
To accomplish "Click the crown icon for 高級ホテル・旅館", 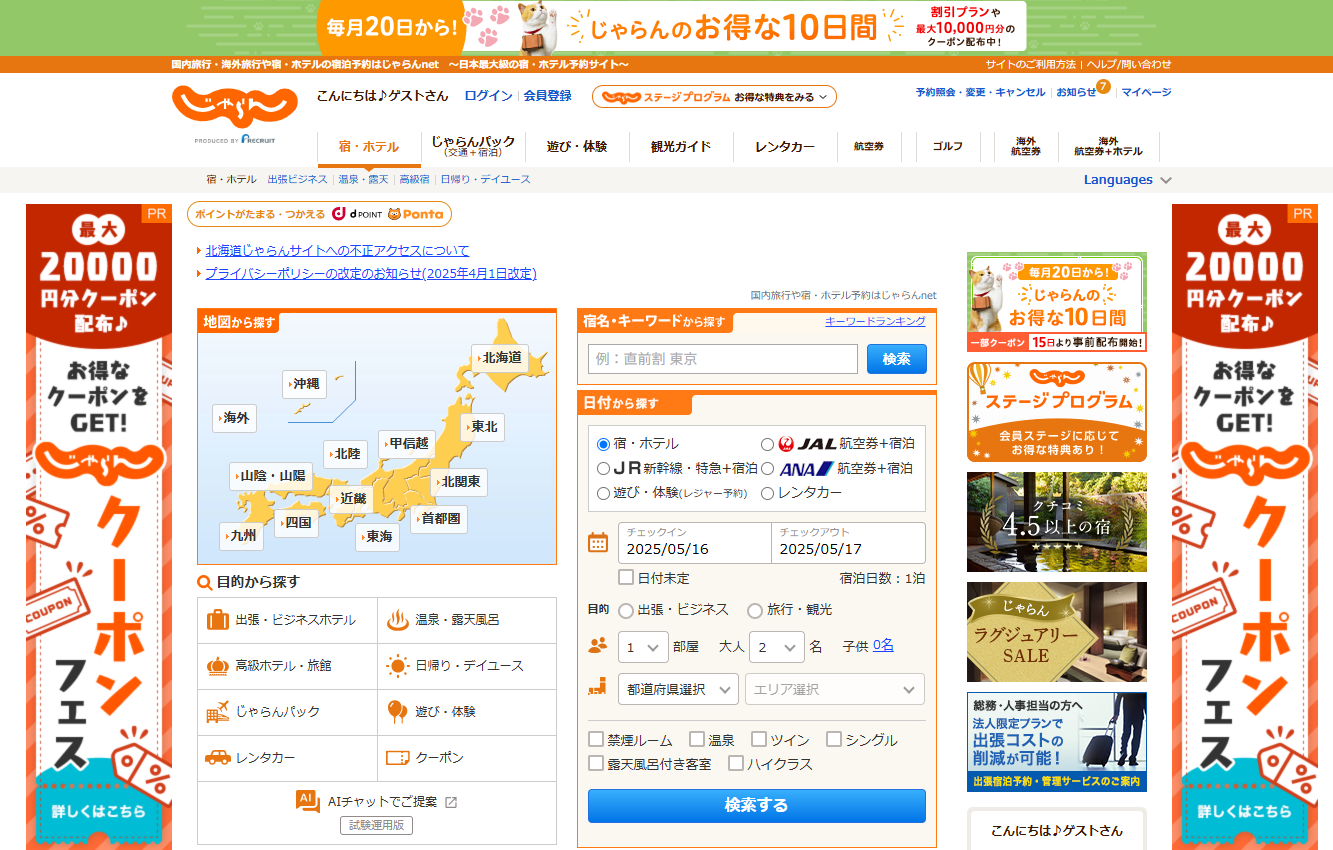I will coord(217,666).
